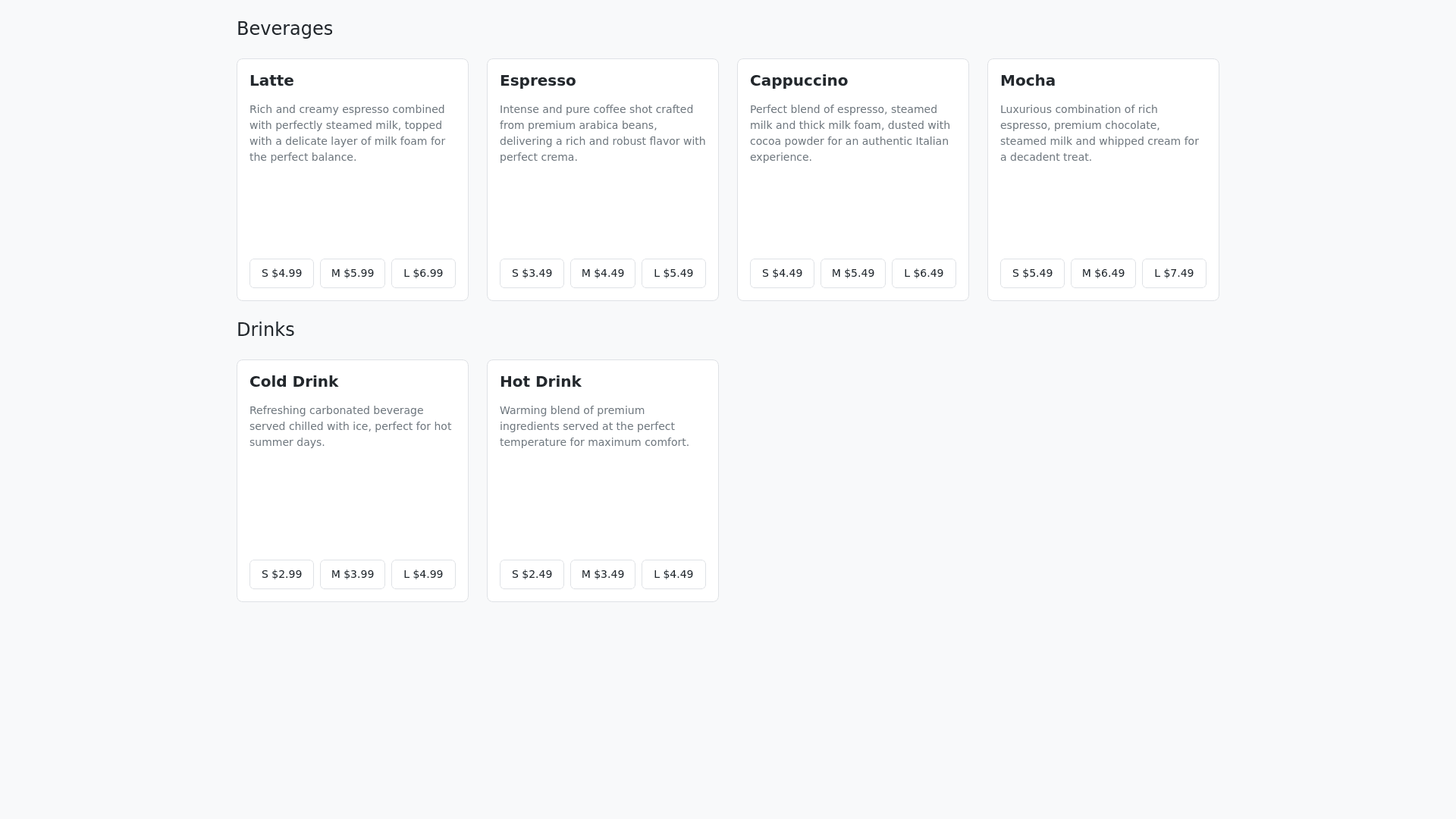Choose medium Mocha at $6.49
This screenshot has height=819, width=1456.
coord(1103,273)
